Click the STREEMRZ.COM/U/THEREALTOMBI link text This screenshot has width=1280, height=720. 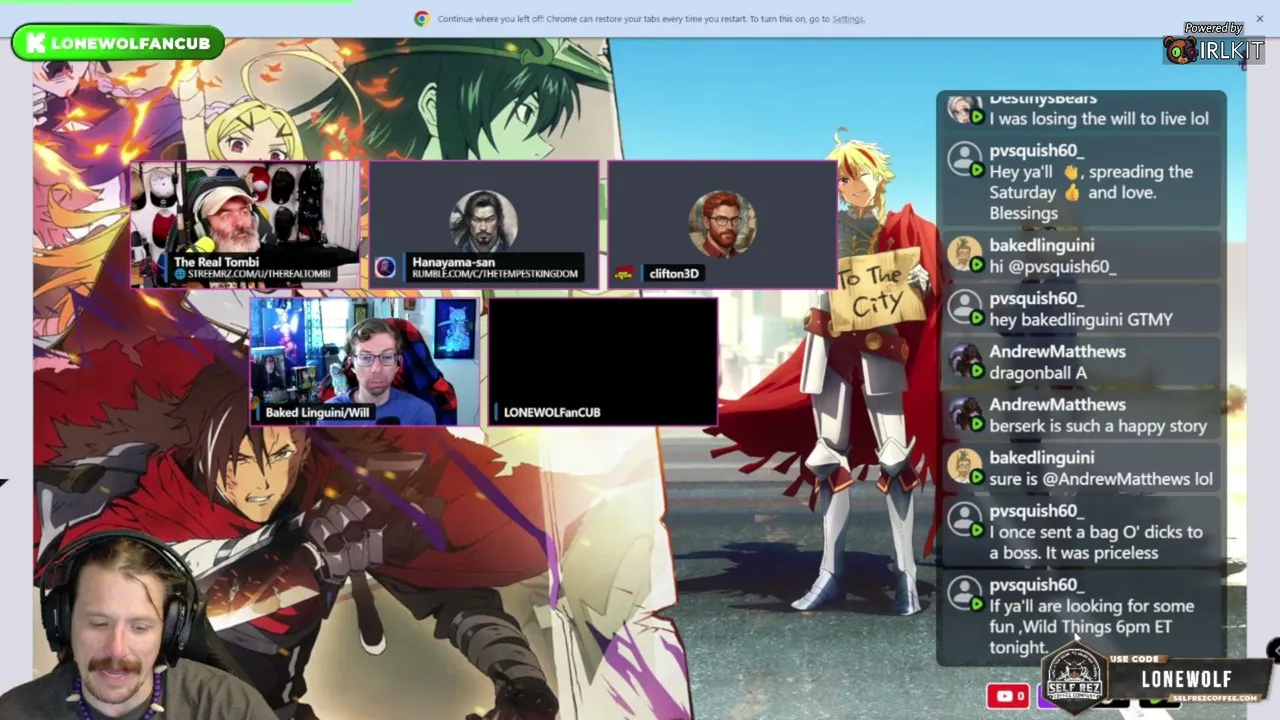tap(259, 274)
